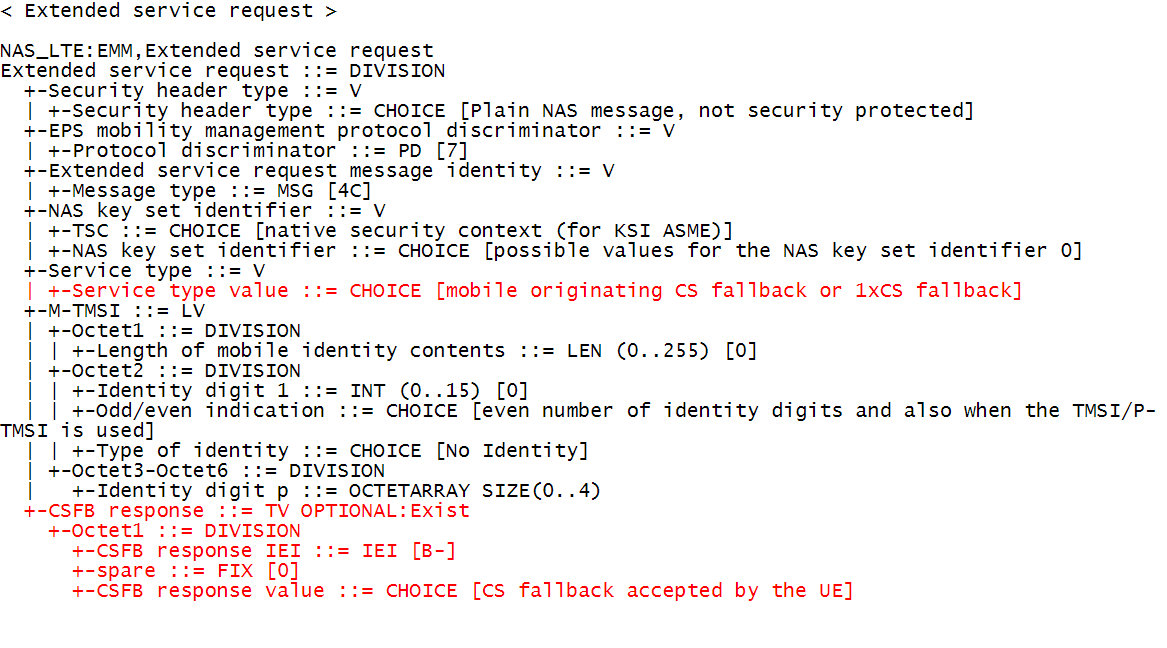
Task: Click the Protocol discriminator PD [7] entry
Action: click(x=258, y=151)
